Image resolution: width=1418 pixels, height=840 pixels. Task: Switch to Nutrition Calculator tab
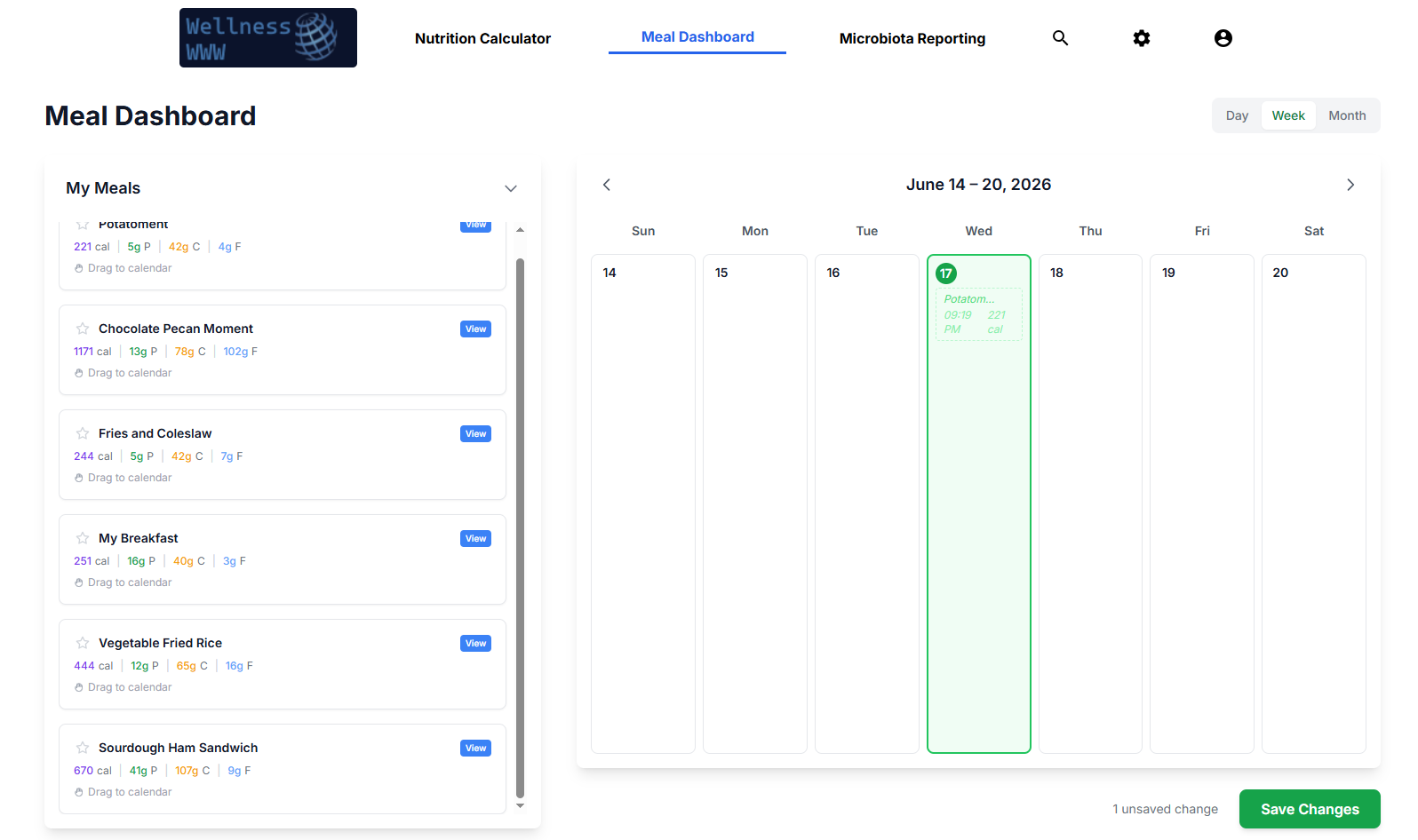[x=482, y=38]
